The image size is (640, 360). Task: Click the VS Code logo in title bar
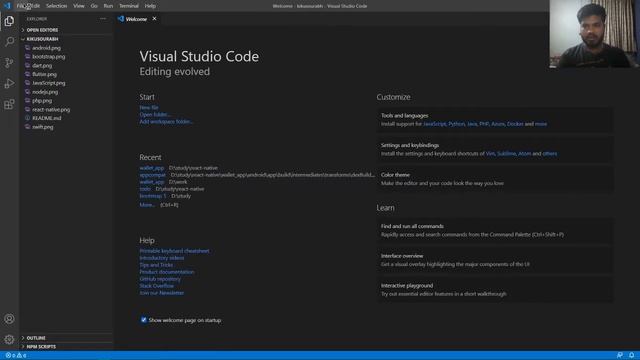[x=7, y=6]
